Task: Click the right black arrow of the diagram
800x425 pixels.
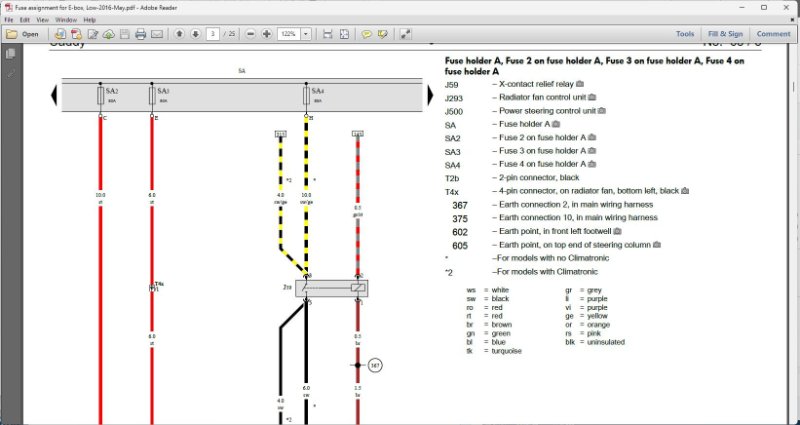Action: pyautogui.click(x=430, y=95)
